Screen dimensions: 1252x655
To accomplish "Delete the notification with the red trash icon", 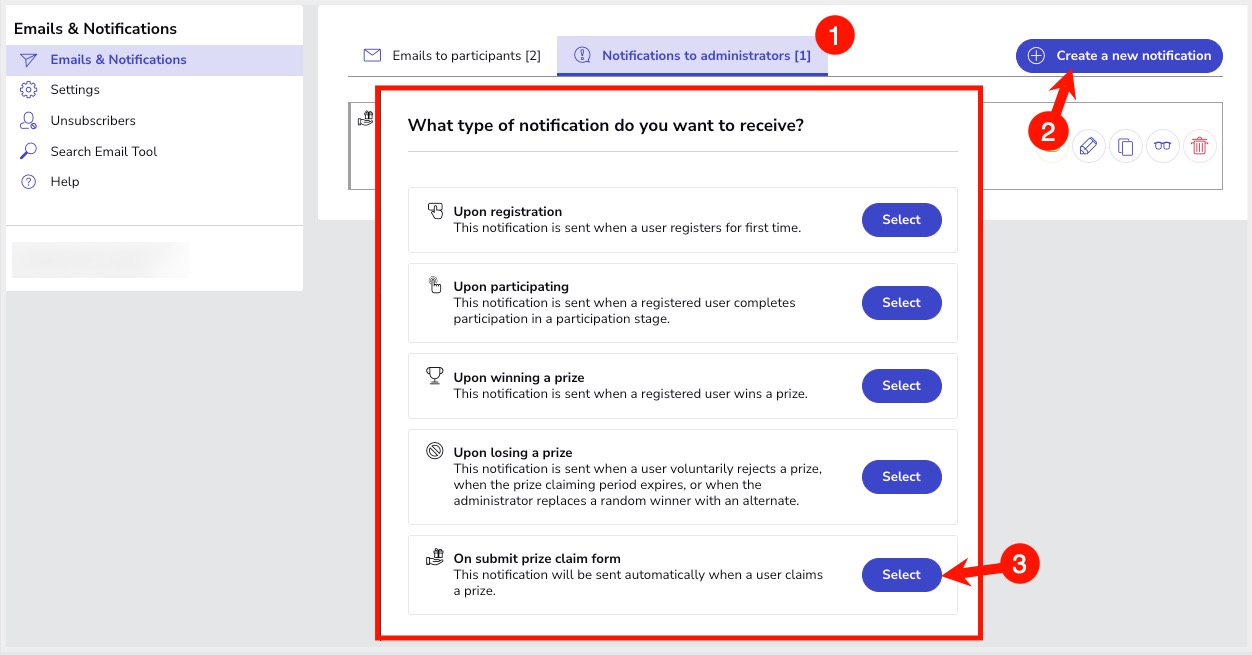I will [1200, 147].
